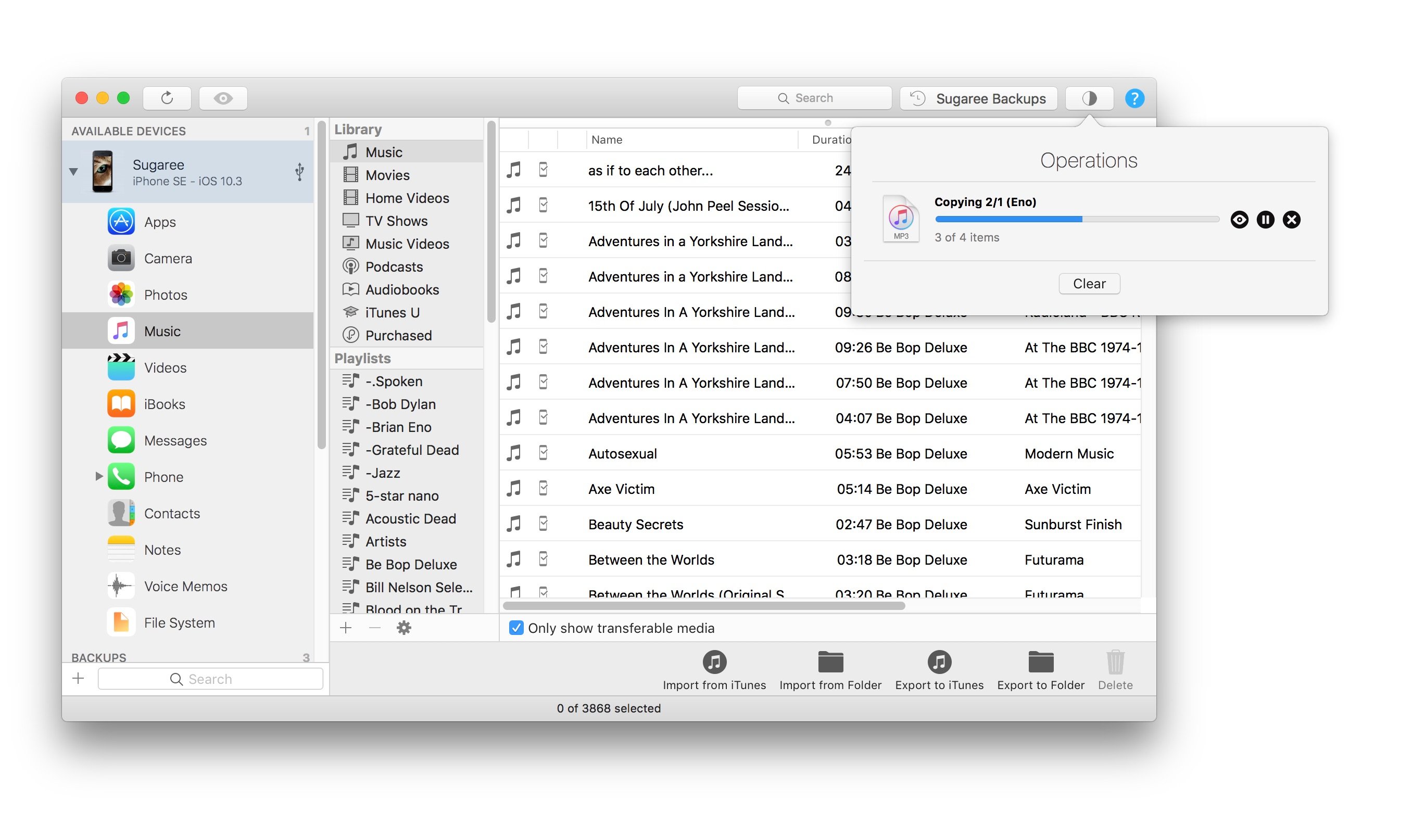The height and width of the screenshot is (840, 1425).
Task: Click the copying progress bar in Operations
Action: click(1077, 219)
